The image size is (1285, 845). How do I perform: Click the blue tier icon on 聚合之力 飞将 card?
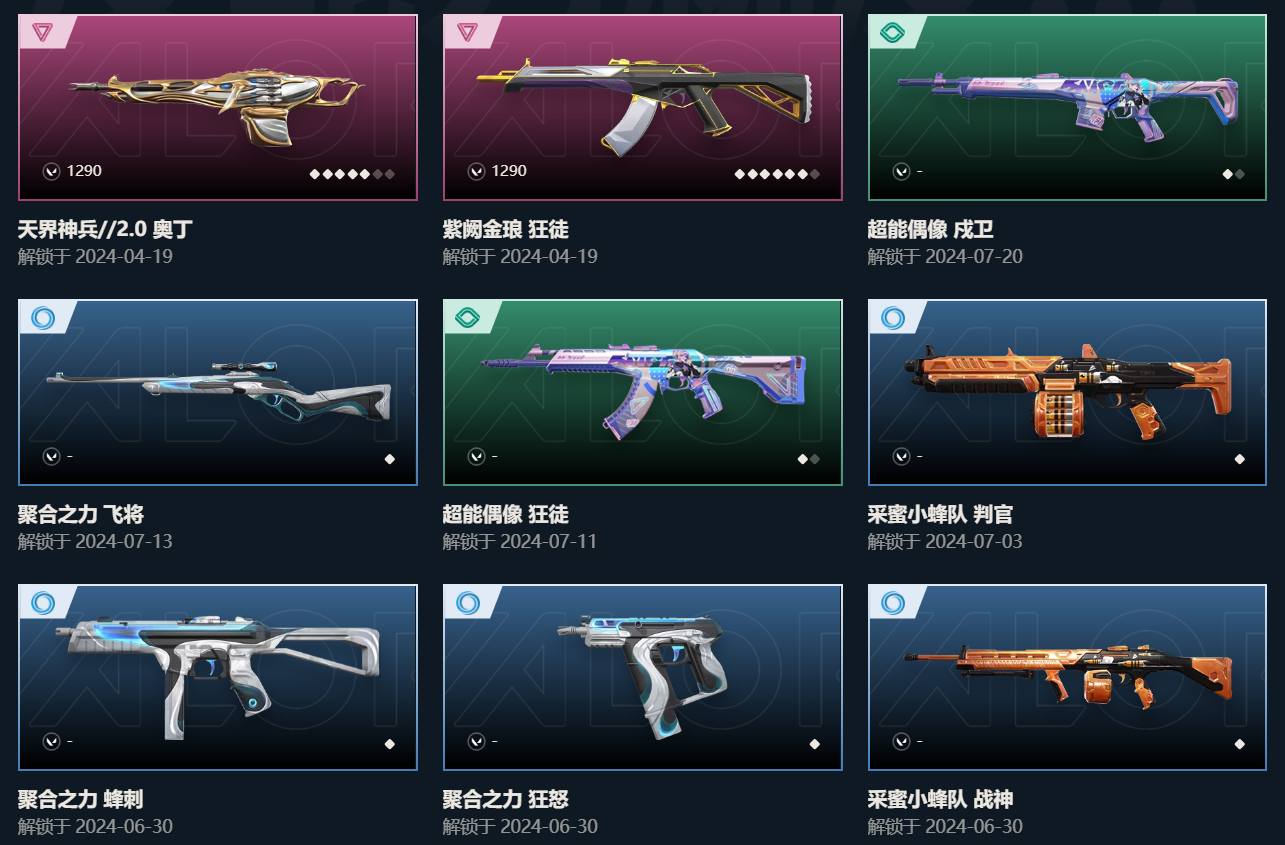tap(43, 318)
